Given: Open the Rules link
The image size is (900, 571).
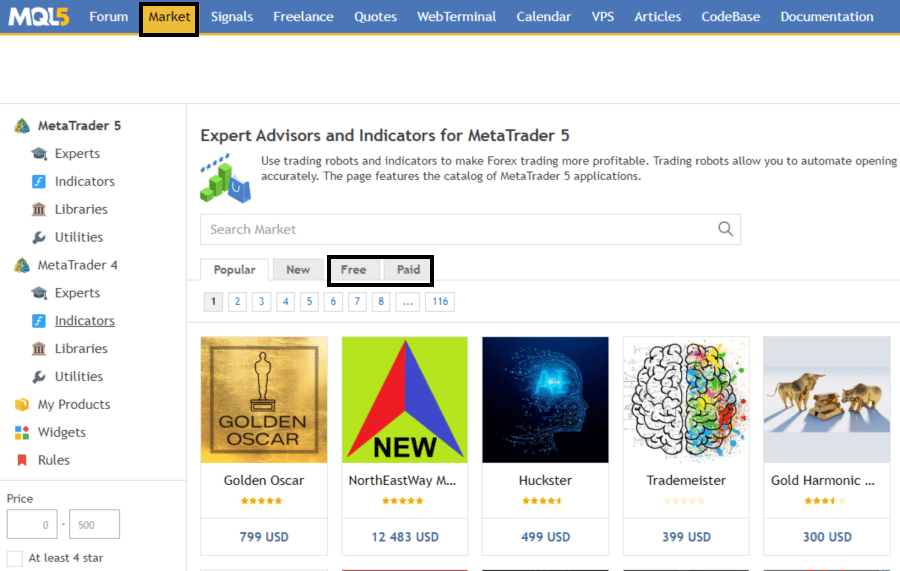Looking at the screenshot, I should click(53, 460).
